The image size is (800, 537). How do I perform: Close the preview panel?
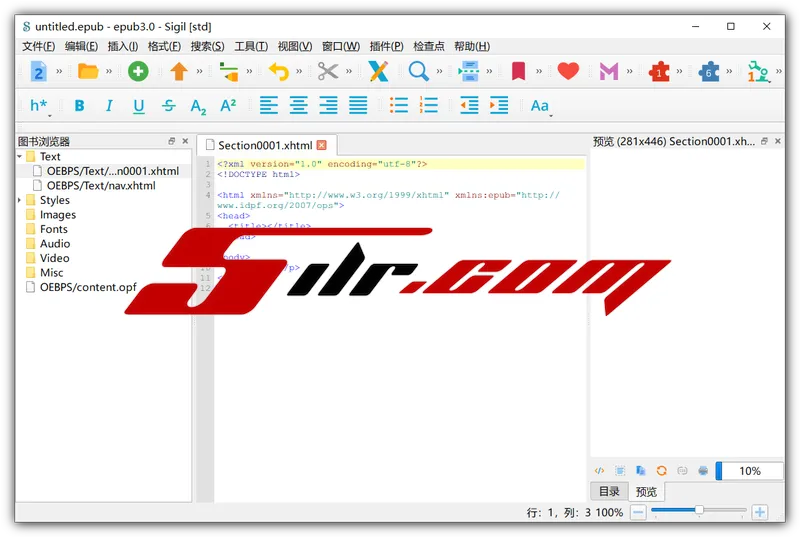coord(778,141)
